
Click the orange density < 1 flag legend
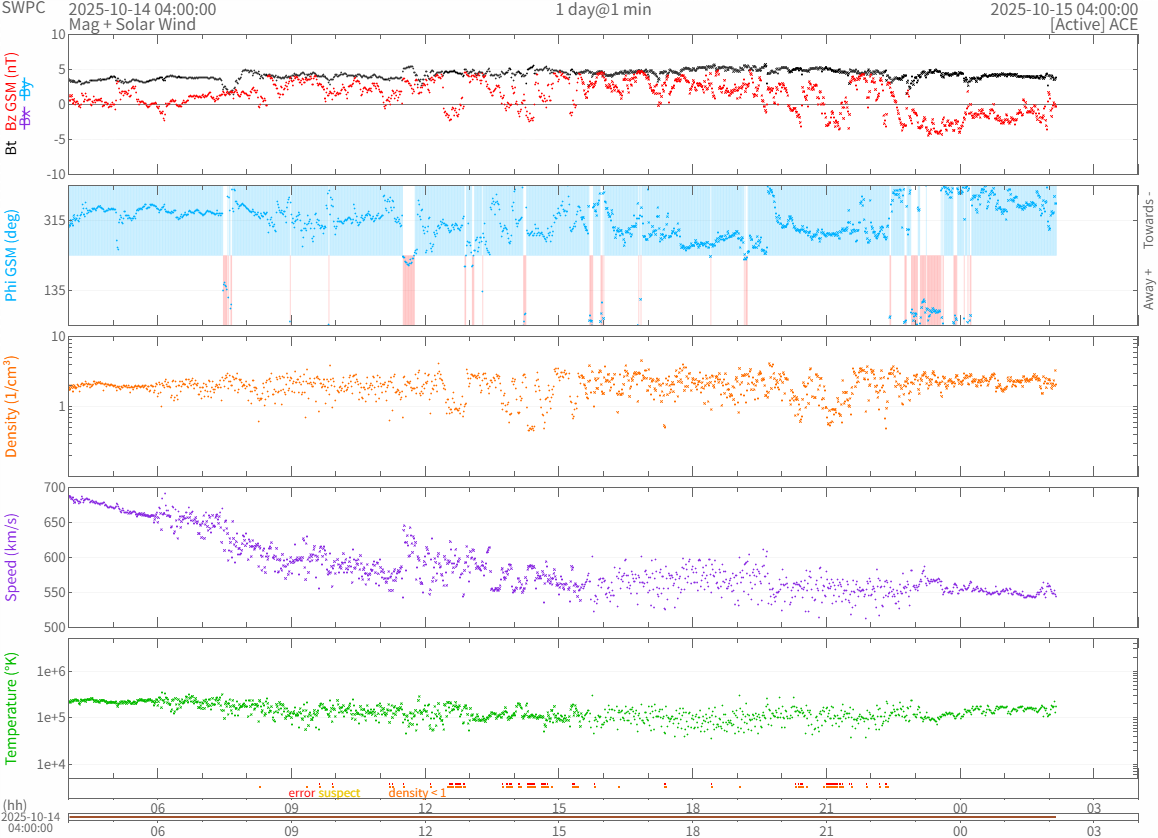pyautogui.click(x=417, y=793)
